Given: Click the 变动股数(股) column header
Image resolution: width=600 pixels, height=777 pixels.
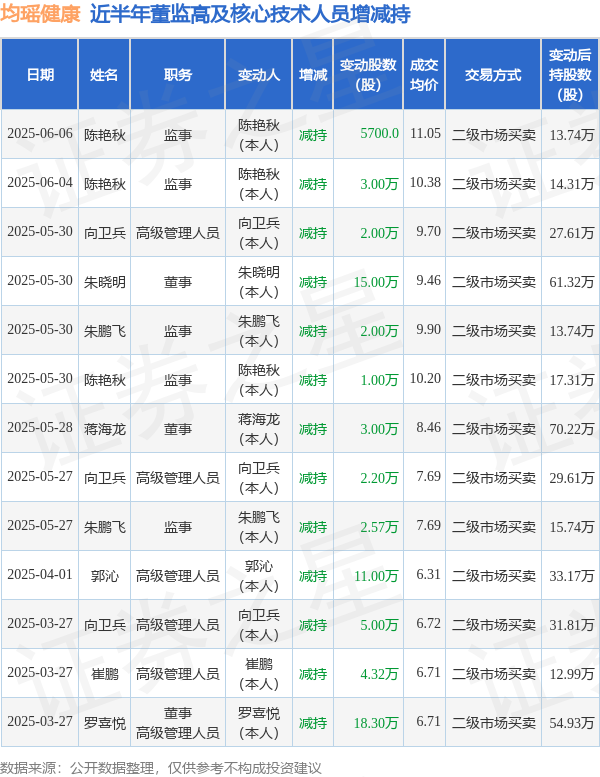Looking at the screenshot, I should pos(368,75).
